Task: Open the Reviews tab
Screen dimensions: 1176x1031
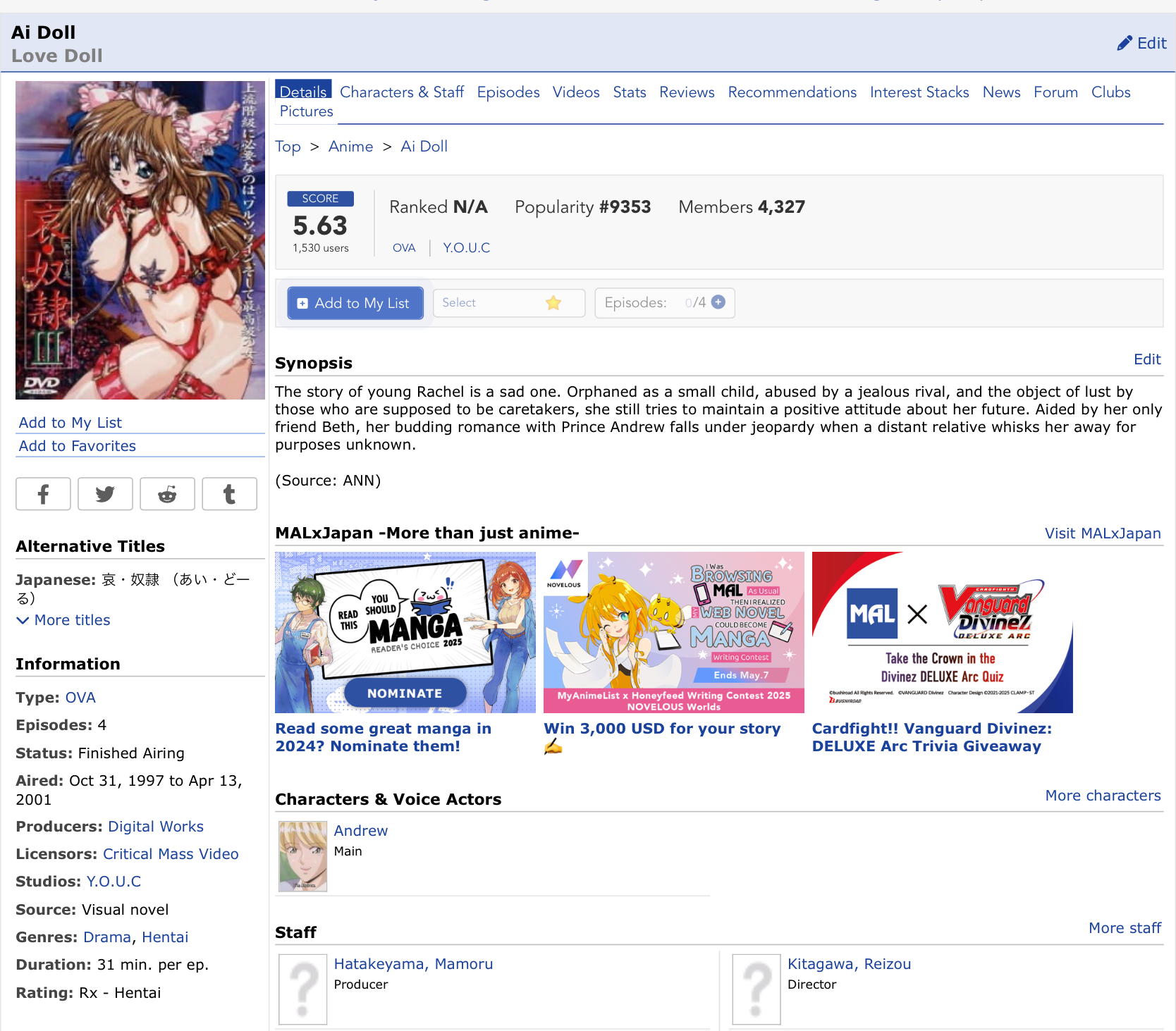Action: coord(687,92)
